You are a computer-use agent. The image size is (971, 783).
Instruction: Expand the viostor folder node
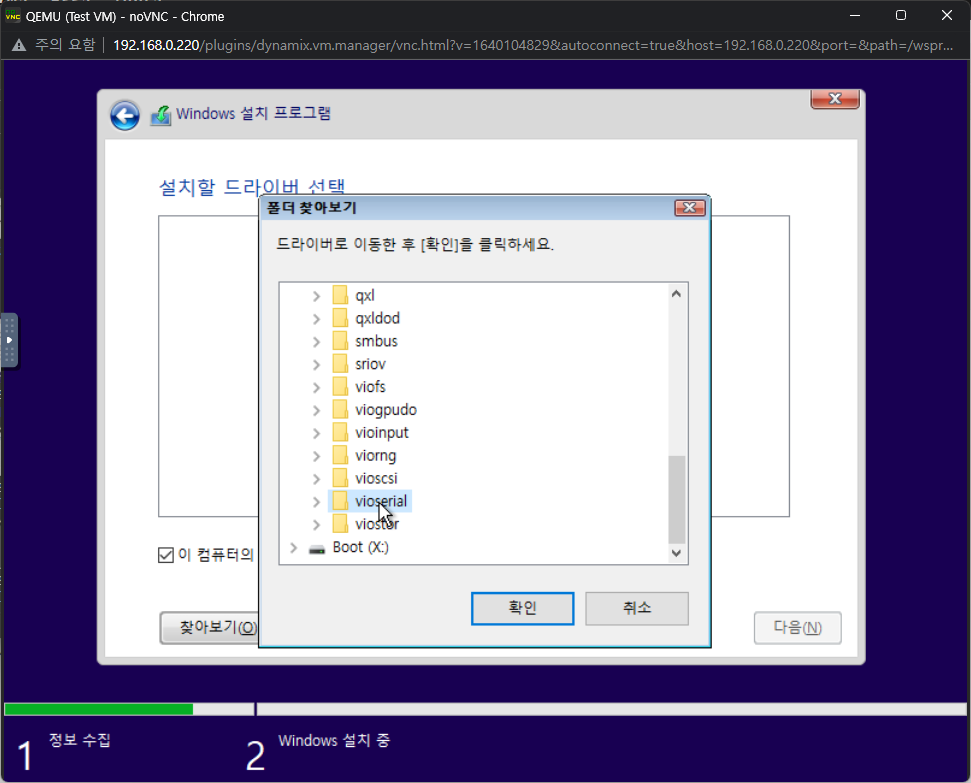(x=316, y=525)
